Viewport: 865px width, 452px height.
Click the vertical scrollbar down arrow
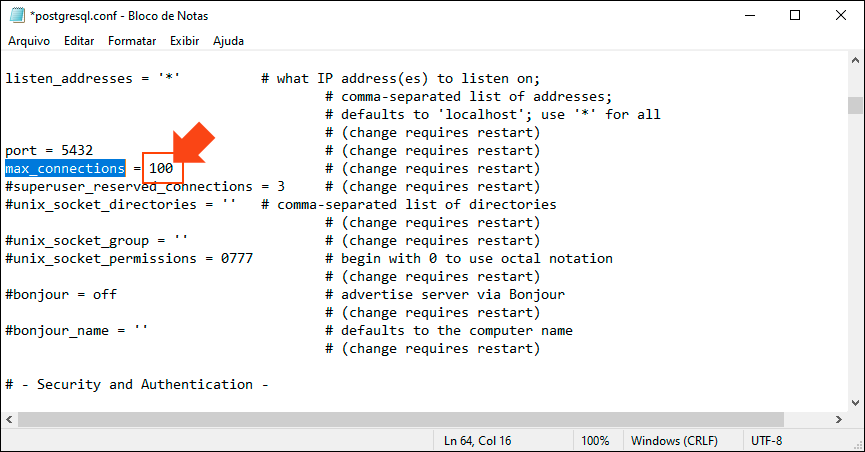tap(855, 402)
